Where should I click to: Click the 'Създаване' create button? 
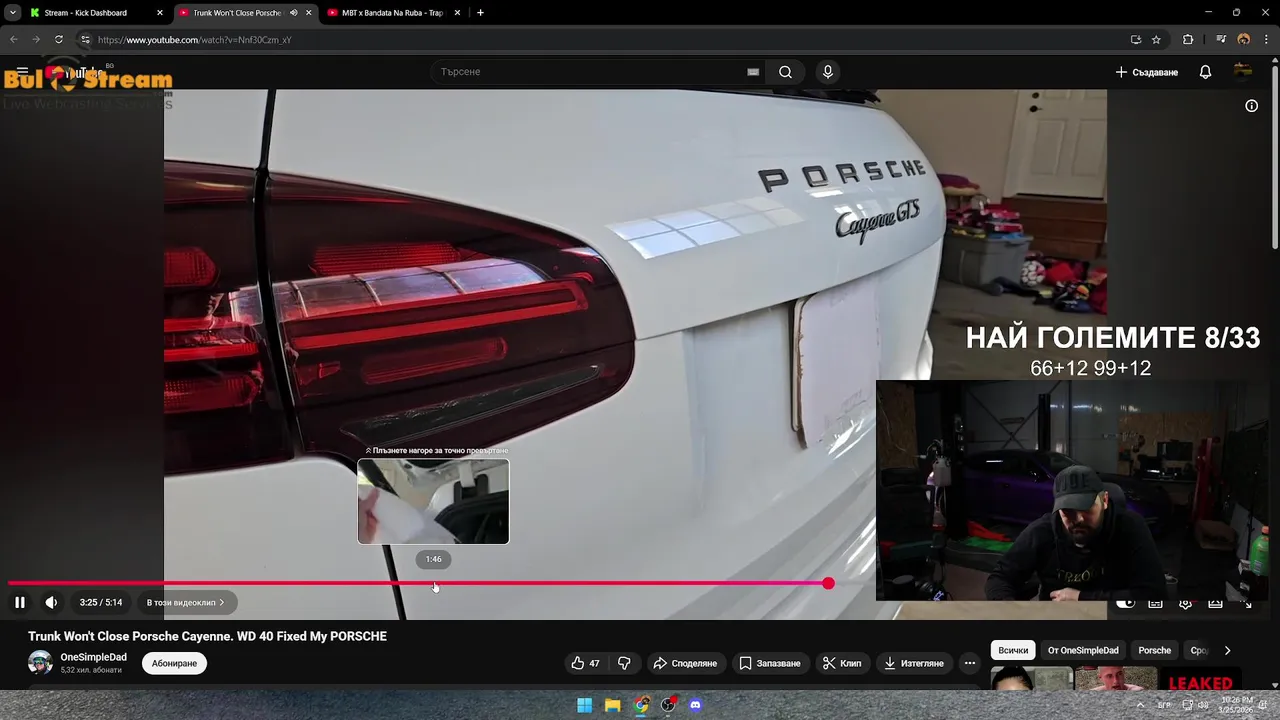point(1147,72)
